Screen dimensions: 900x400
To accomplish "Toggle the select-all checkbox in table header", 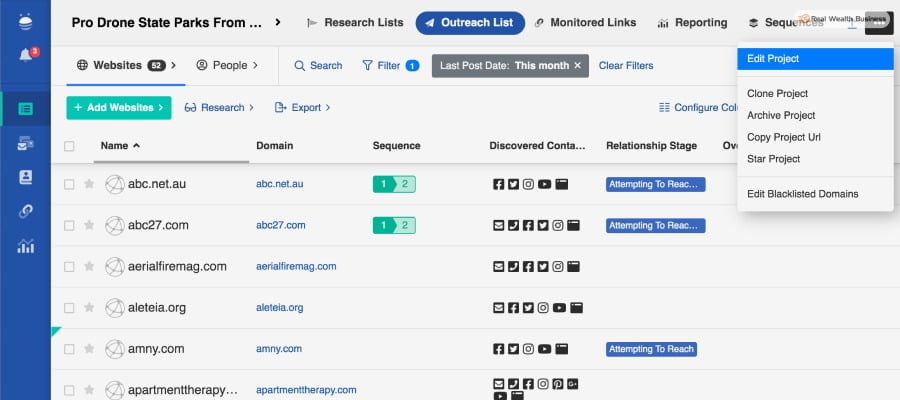I will [x=69, y=146].
